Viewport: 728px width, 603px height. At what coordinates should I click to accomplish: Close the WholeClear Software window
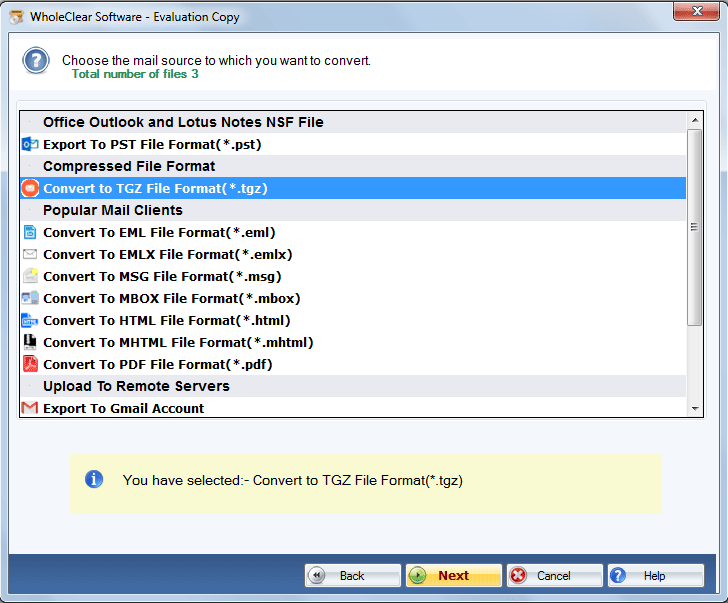tap(696, 11)
